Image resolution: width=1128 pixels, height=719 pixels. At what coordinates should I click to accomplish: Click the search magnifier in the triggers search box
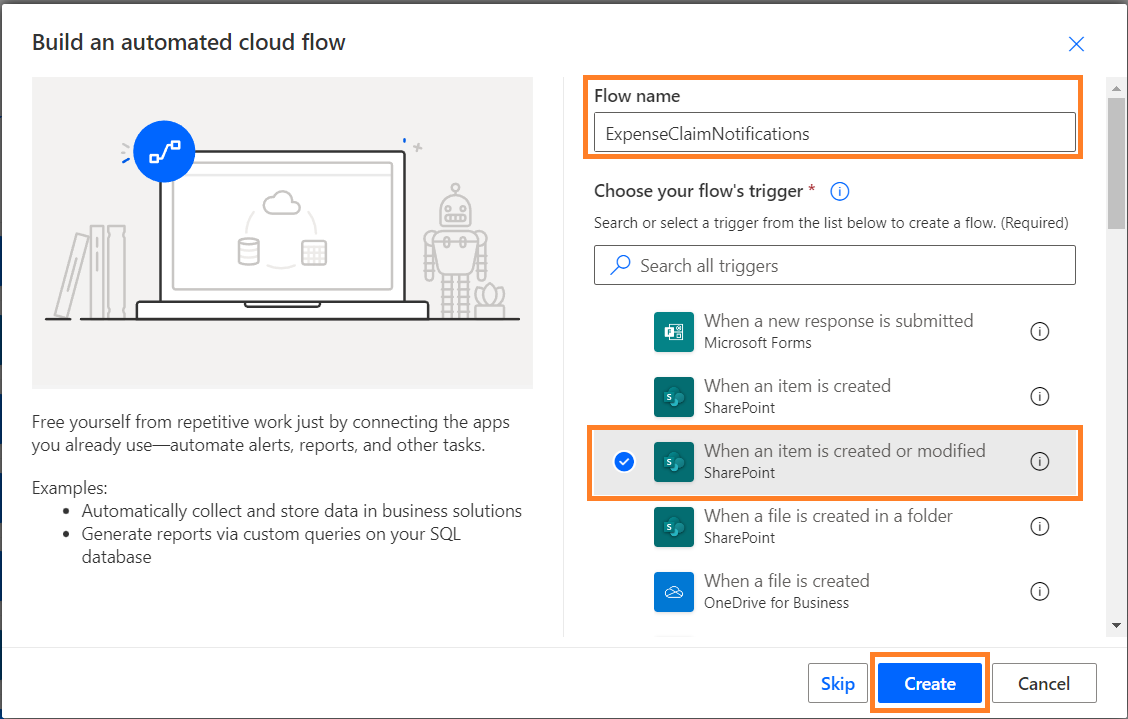(621, 265)
